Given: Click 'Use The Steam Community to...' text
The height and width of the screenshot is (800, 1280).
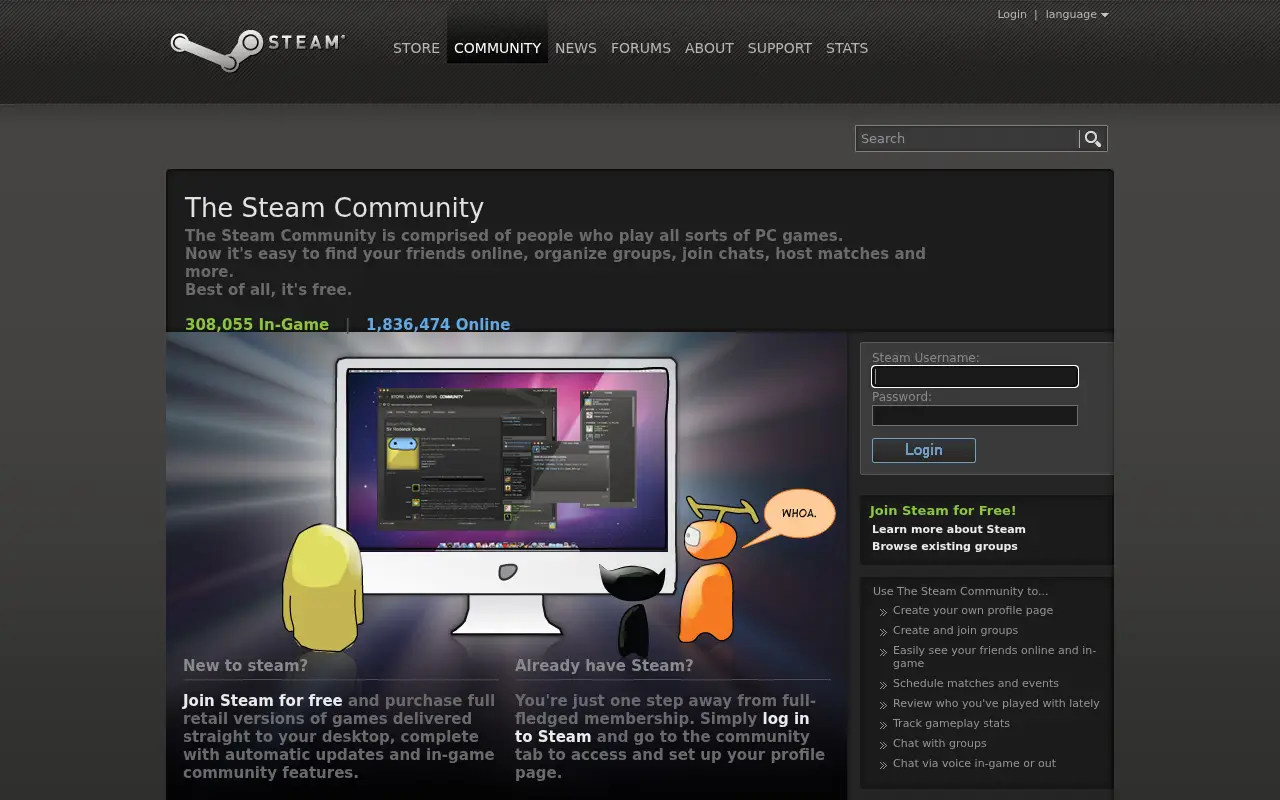Looking at the screenshot, I should pyautogui.click(x=960, y=591).
